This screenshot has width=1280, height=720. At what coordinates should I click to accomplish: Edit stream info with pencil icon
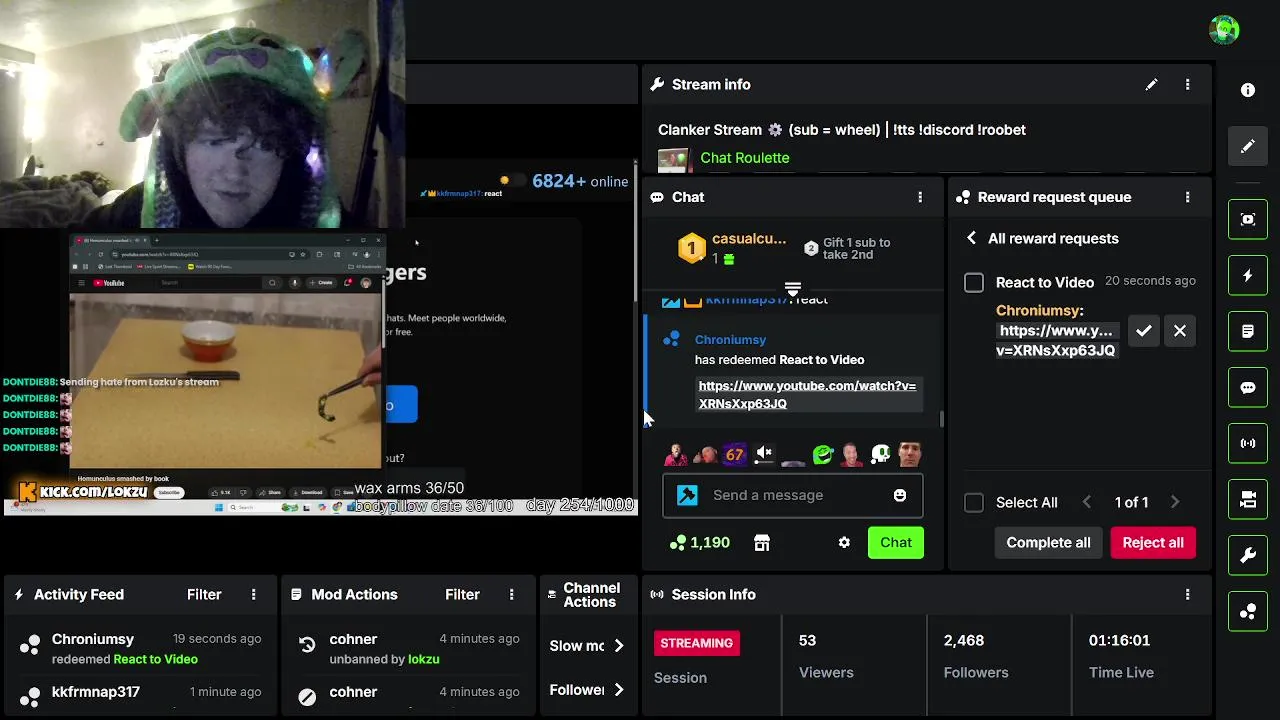point(1152,85)
